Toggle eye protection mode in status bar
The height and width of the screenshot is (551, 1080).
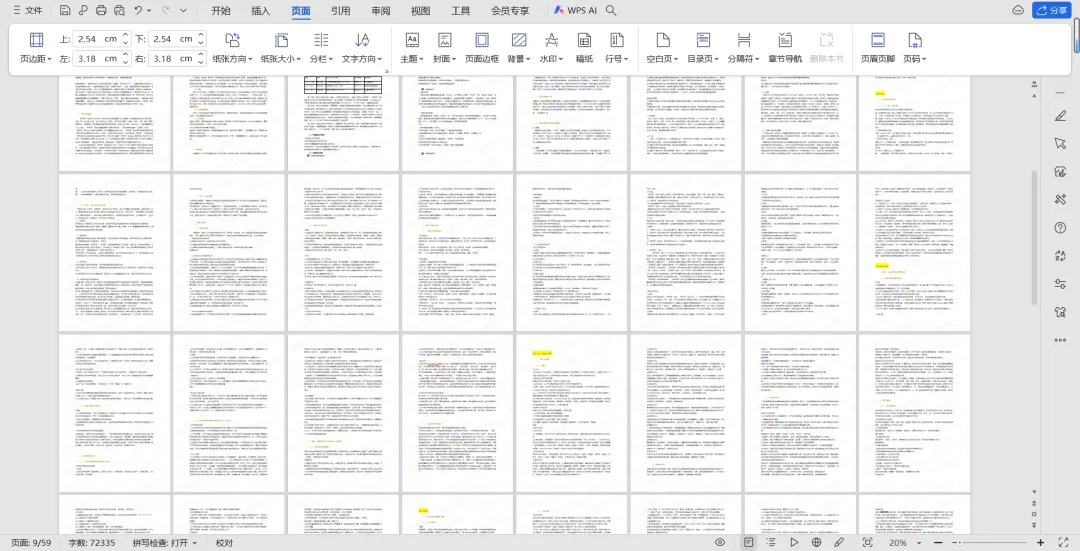[x=720, y=543]
